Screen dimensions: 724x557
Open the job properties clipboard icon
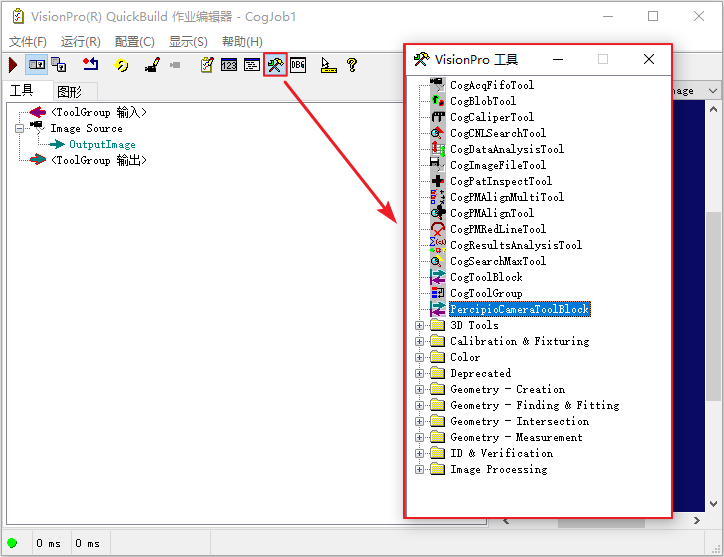[x=207, y=65]
